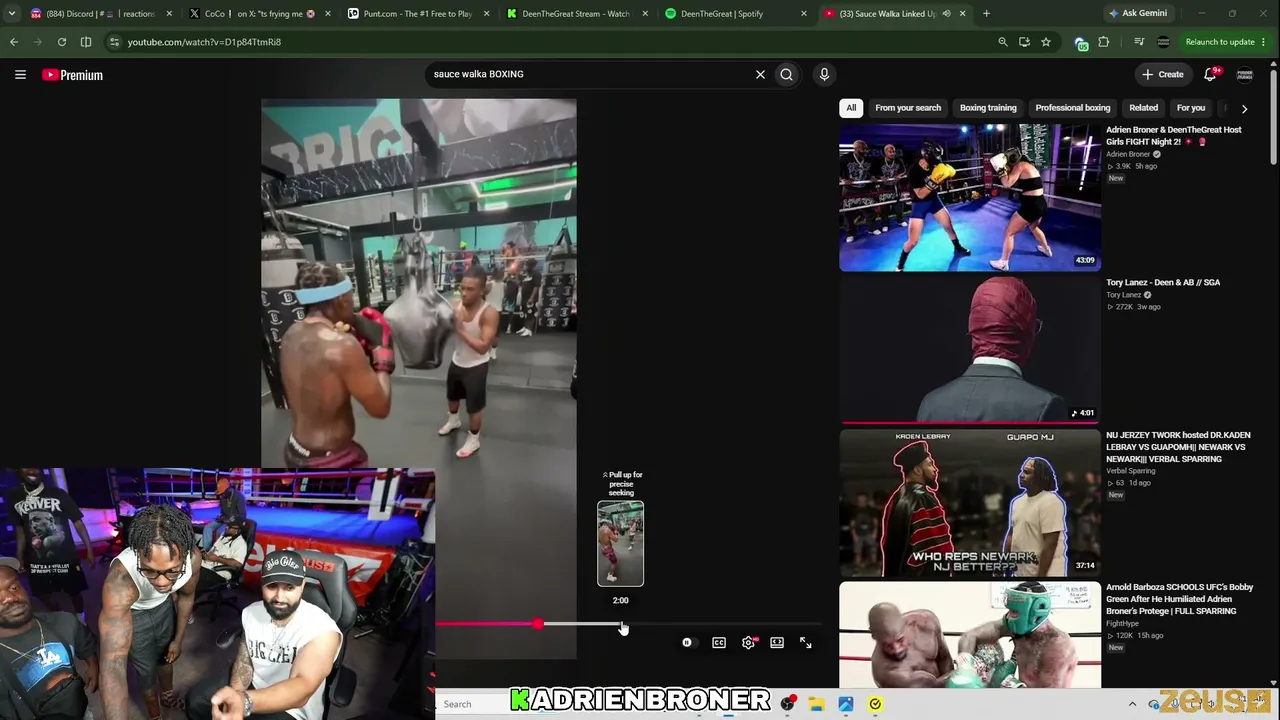Open 'Adrien Broner & DeenTheGreat Host' video title
The width and height of the screenshot is (1280, 720).
[x=1174, y=136]
